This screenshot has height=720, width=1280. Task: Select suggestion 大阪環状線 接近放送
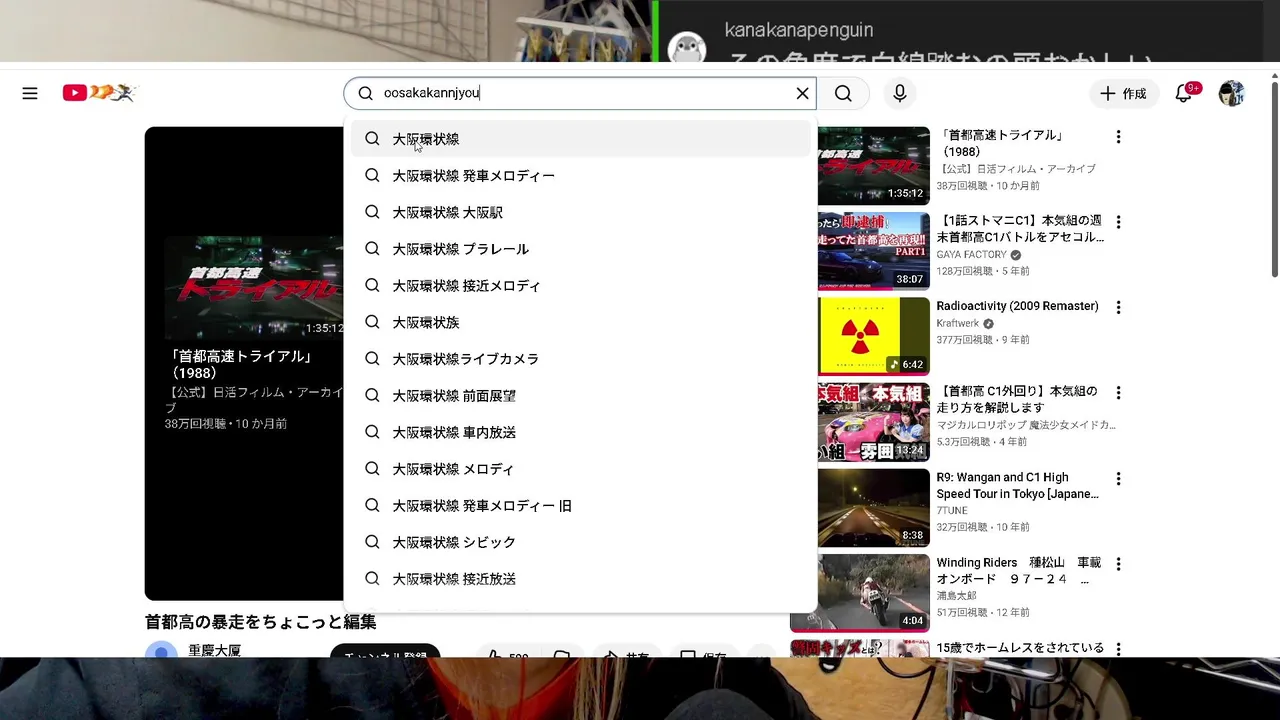[x=580, y=578]
